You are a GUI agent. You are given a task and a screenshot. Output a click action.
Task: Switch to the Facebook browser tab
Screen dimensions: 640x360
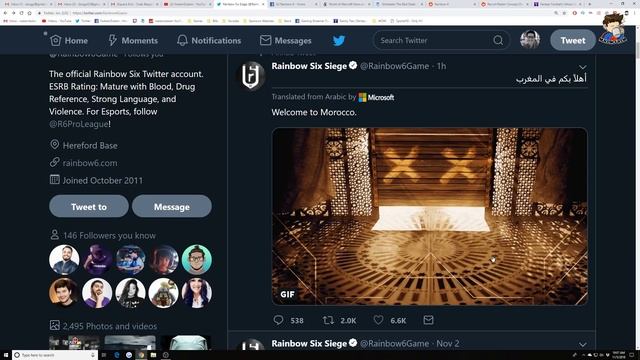point(292,4)
